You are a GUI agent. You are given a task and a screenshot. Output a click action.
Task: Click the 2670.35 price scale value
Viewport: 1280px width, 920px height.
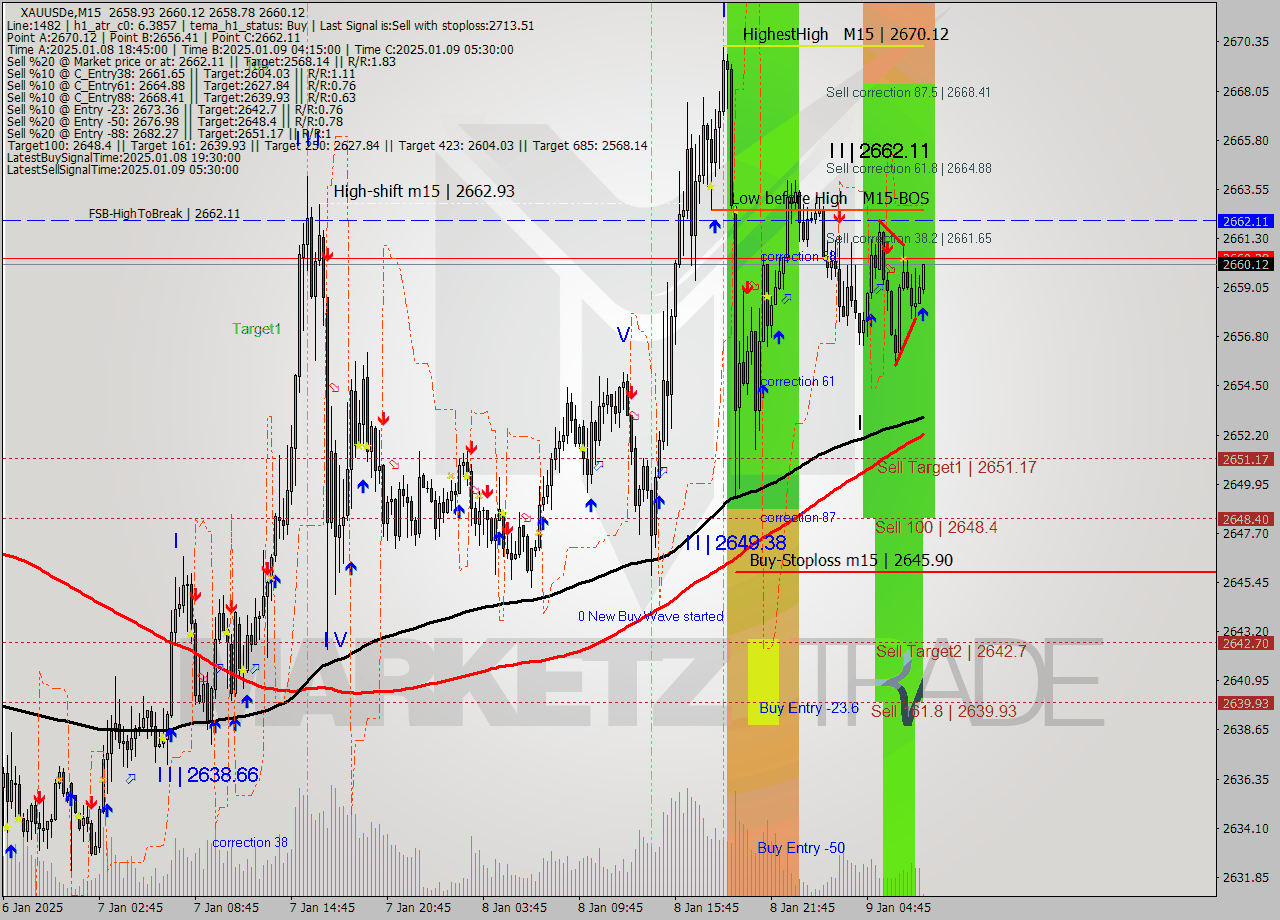[x=1246, y=42]
